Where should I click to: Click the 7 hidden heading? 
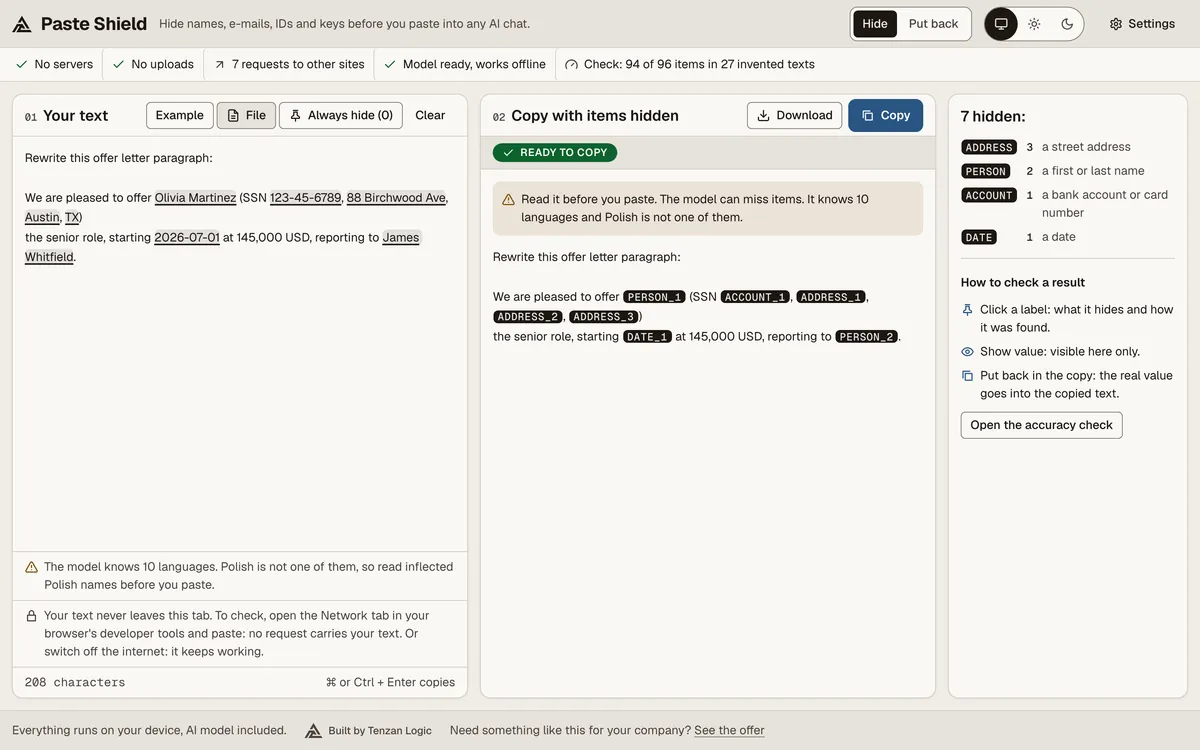click(x=993, y=116)
